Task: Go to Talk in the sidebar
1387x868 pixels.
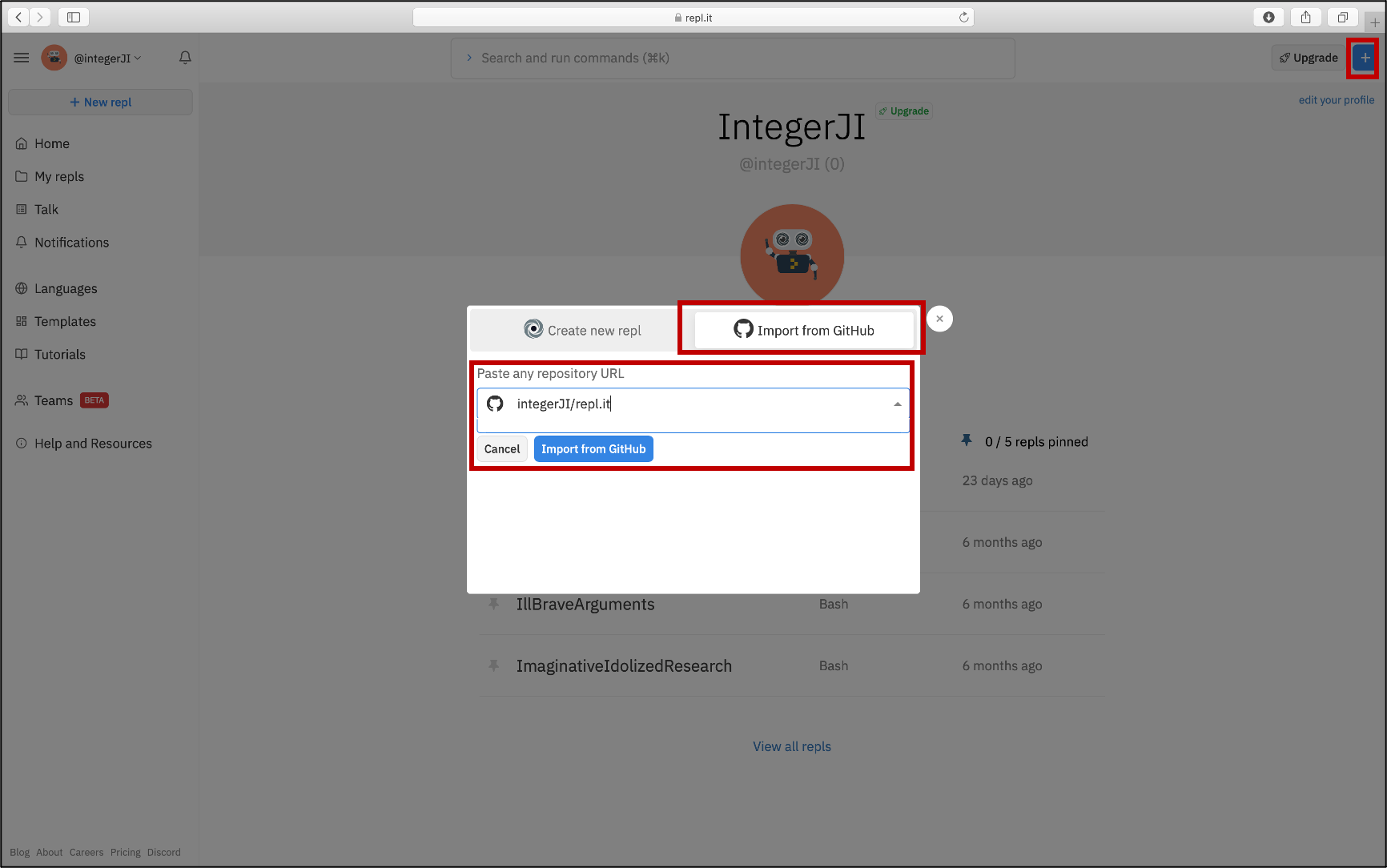Action: pos(46,209)
